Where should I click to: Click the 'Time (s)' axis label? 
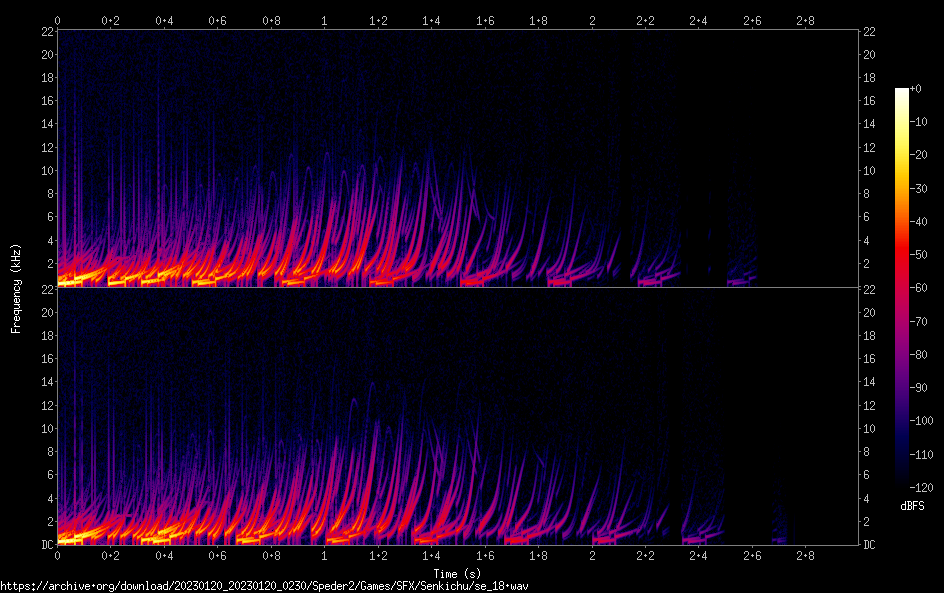[x=457, y=573]
